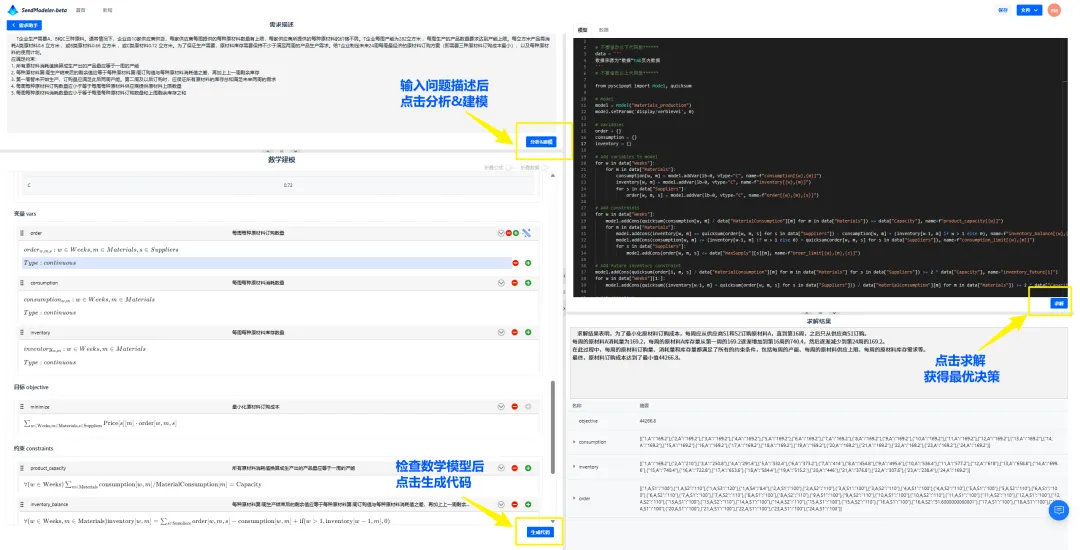The width and height of the screenshot is (1080, 550).
Task: Add an item after the consumption variable
Action: (528, 283)
